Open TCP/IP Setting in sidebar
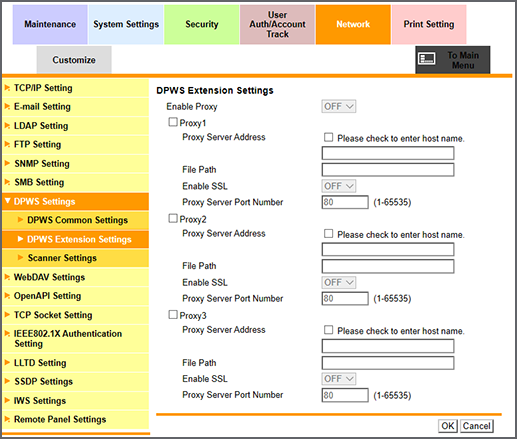Image resolution: width=517 pixels, height=439 pixels. pos(75,88)
